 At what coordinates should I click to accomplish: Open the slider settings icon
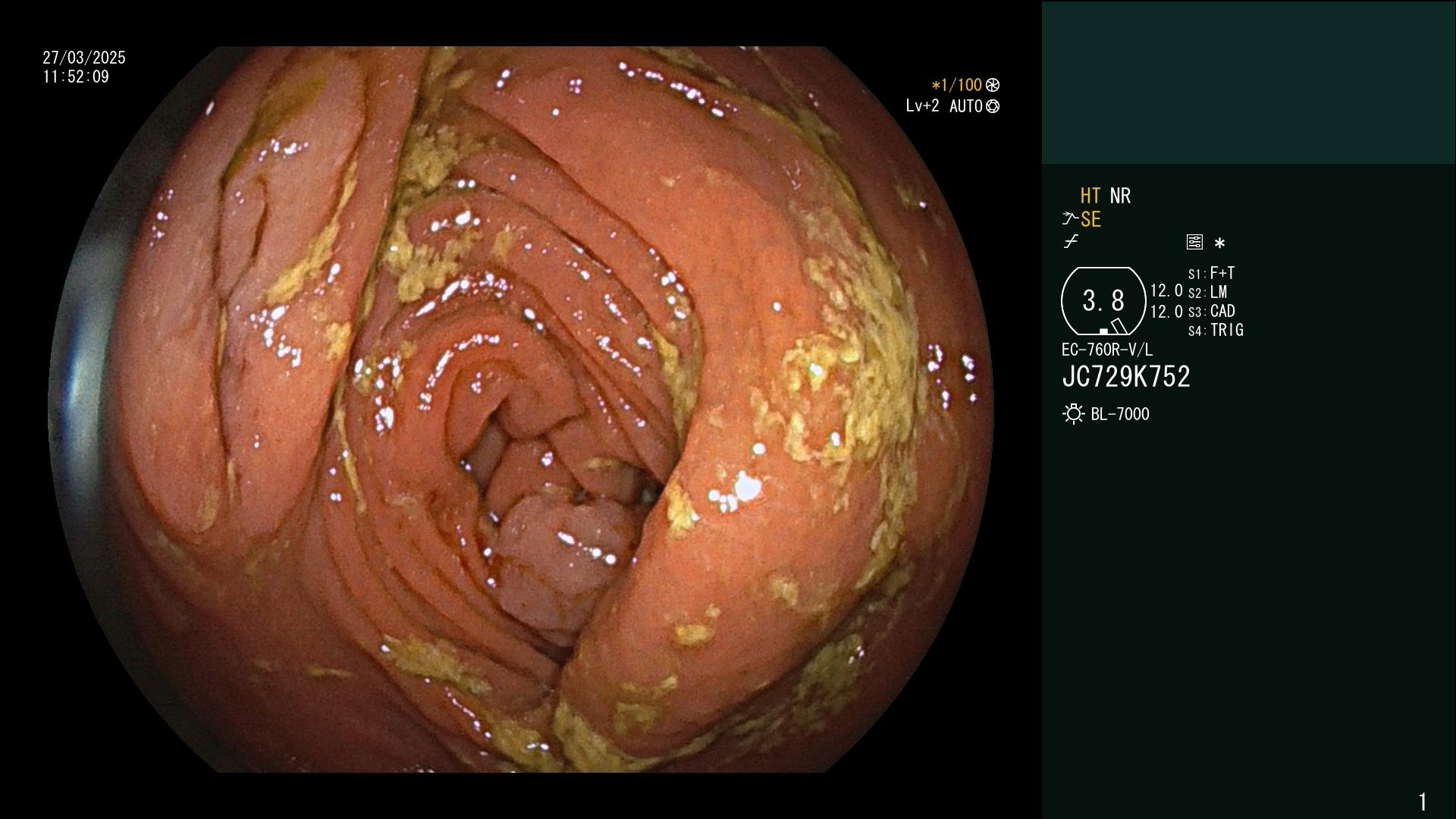(x=1194, y=242)
